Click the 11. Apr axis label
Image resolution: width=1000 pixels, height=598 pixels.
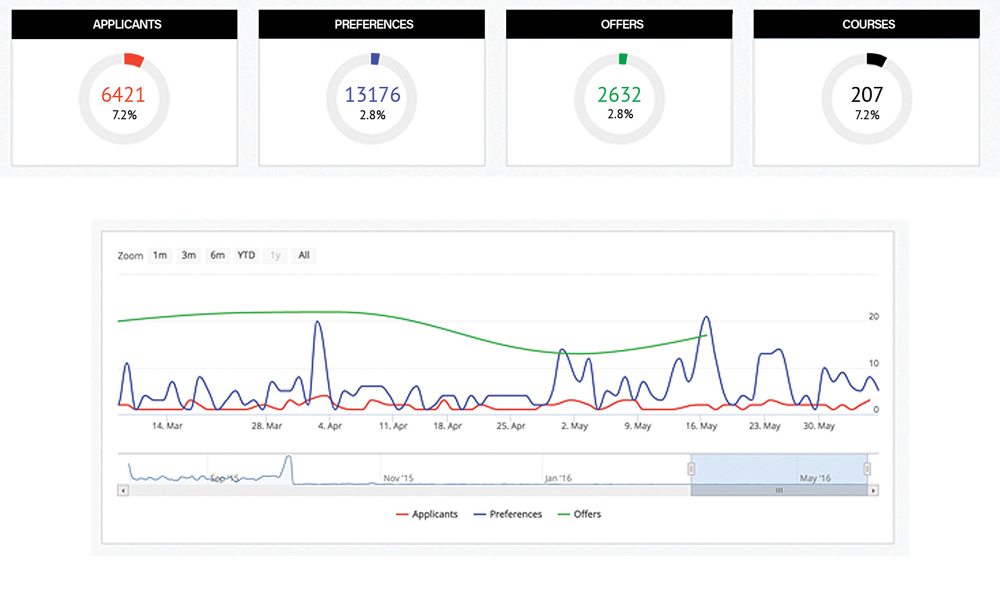(x=393, y=426)
